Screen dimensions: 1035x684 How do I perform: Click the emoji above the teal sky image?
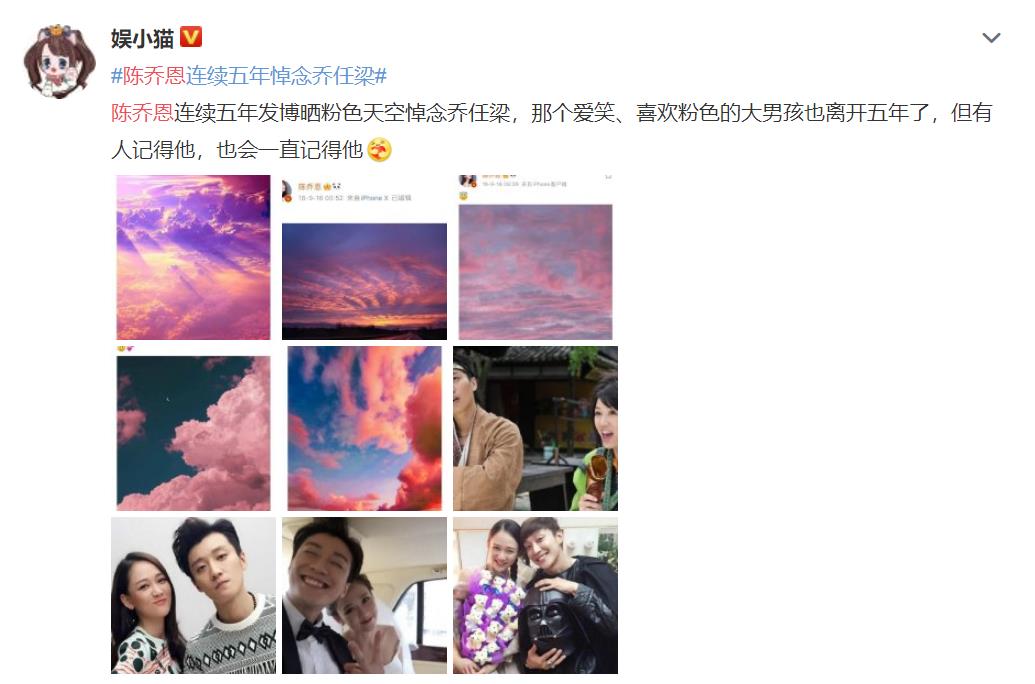pos(125,349)
